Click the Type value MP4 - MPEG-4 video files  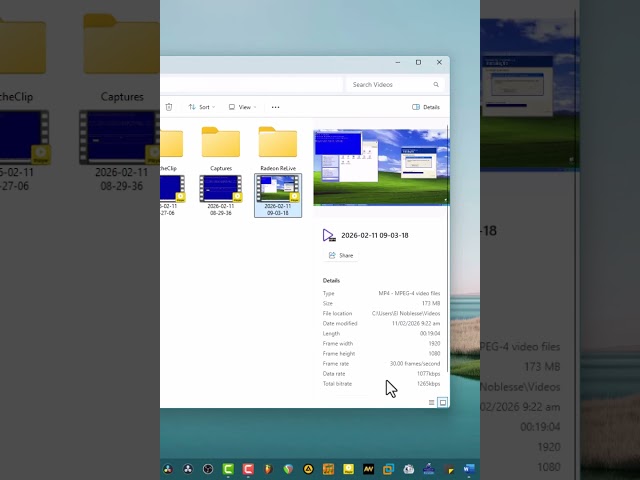(409, 293)
